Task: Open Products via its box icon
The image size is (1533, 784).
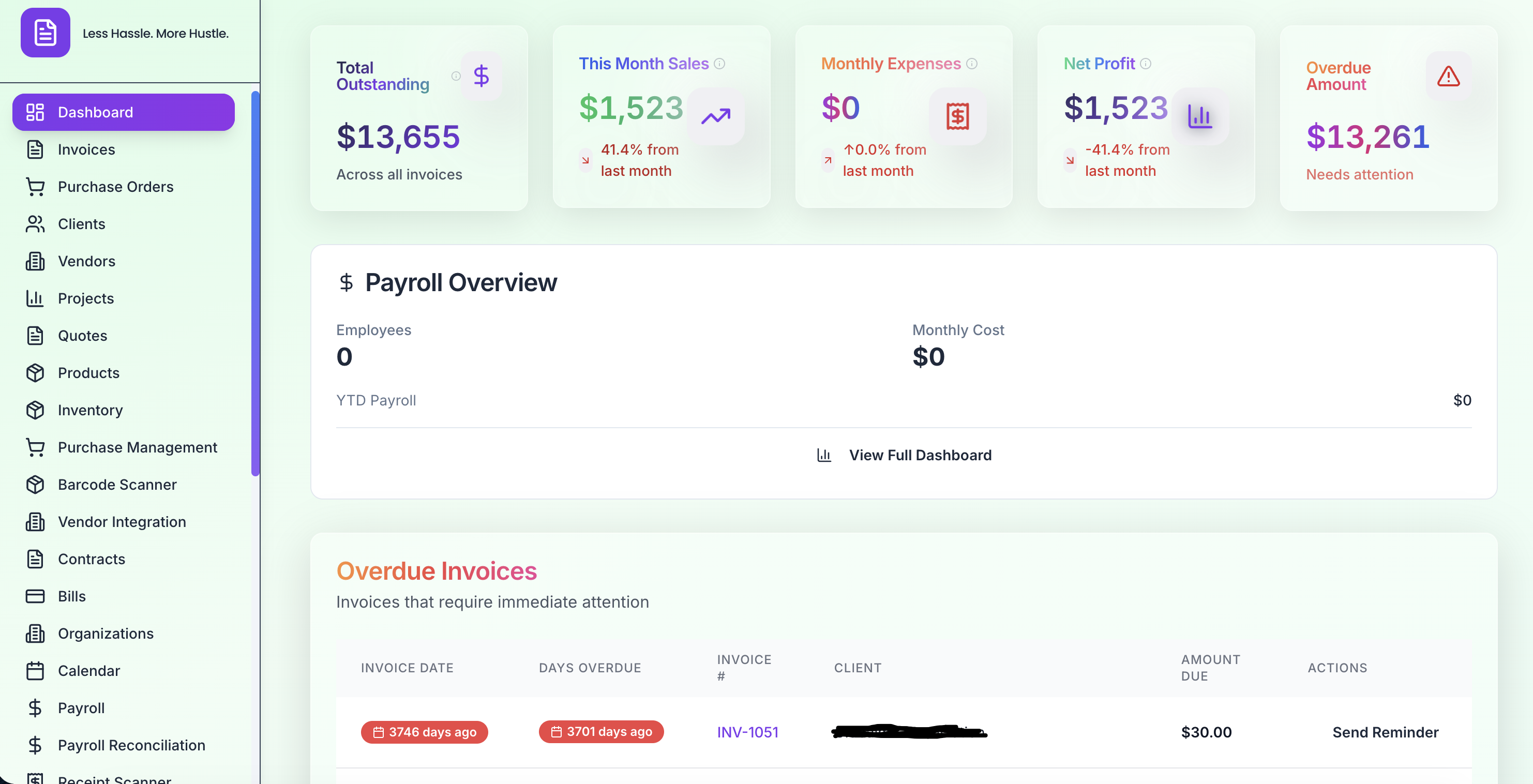Action: [x=35, y=373]
